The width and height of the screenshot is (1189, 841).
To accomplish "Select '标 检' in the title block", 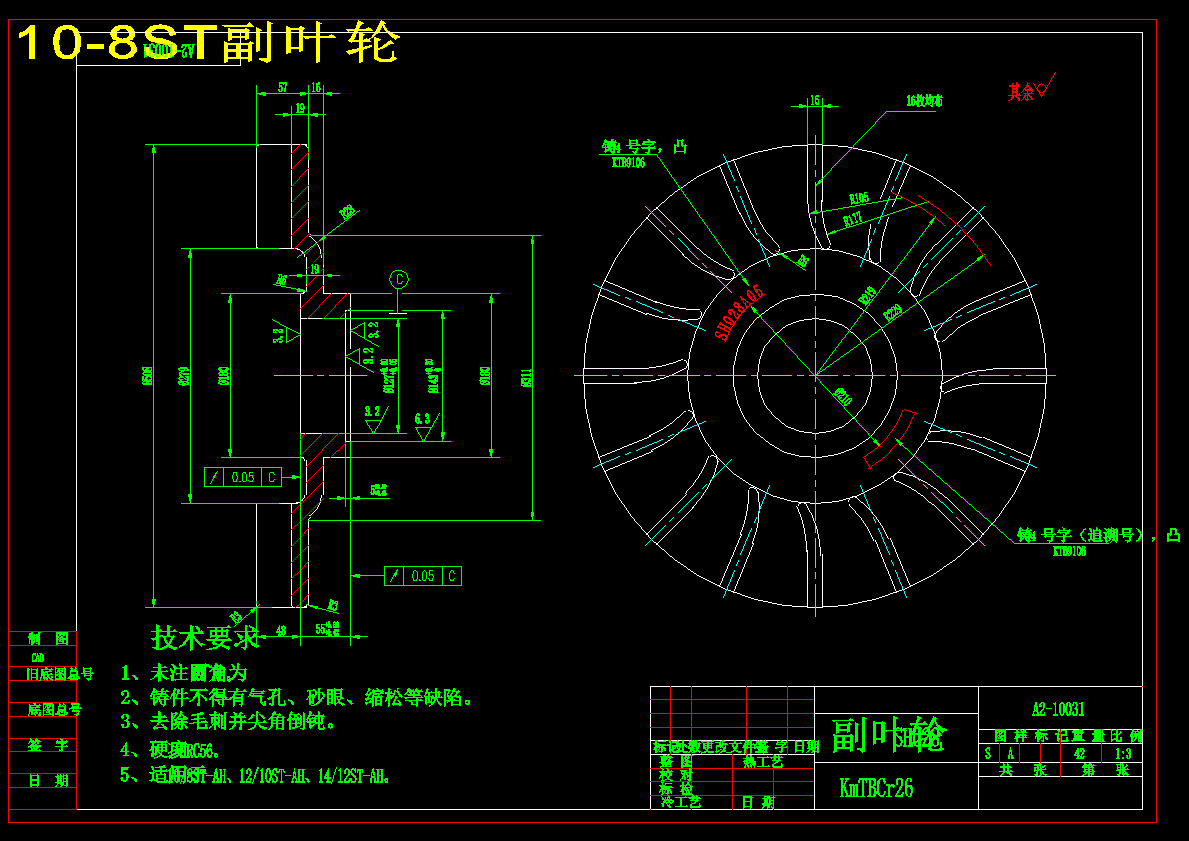I will click(676, 788).
